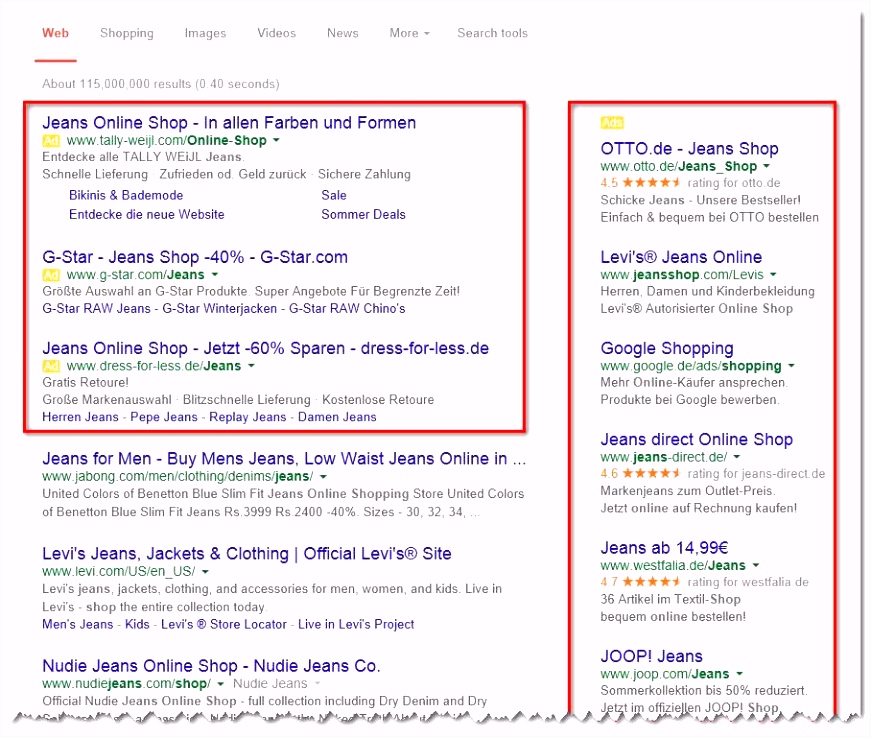Open the dress-for-less.de -60% Sparen ad

pyautogui.click(x=266, y=348)
